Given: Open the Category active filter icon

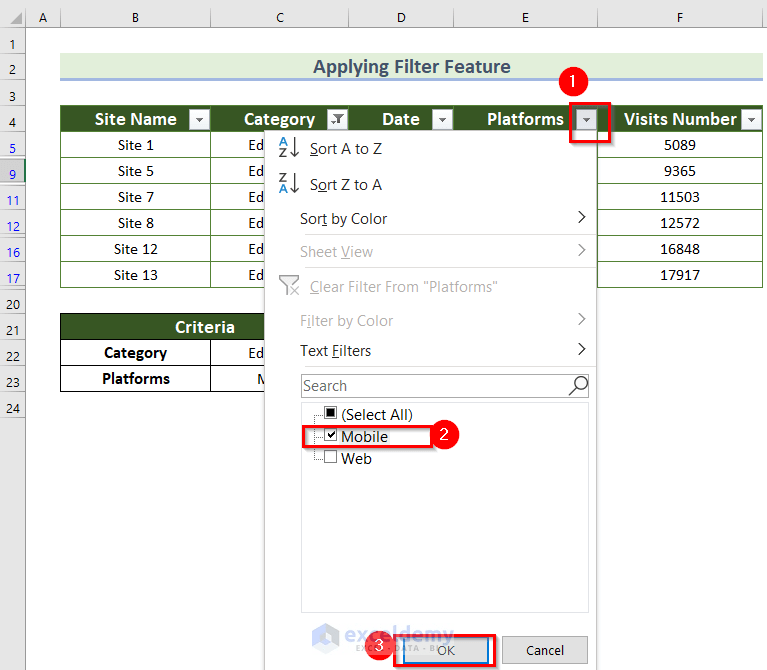Looking at the screenshot, I should point(338,119).
